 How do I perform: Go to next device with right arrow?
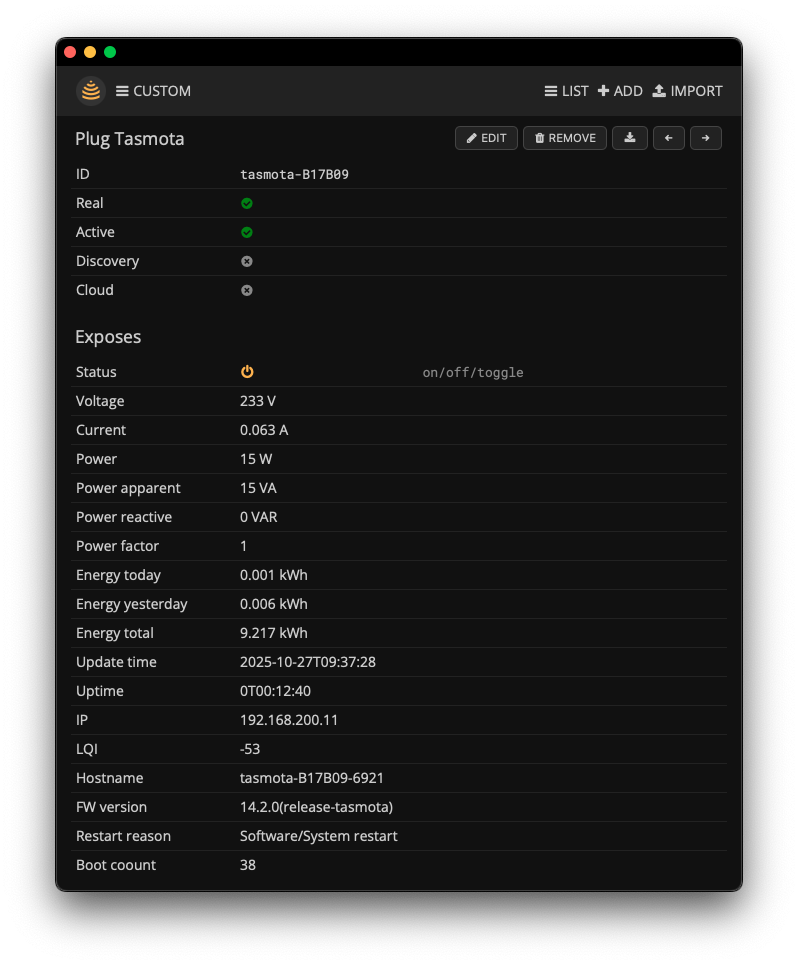click(x=706, y=138)
